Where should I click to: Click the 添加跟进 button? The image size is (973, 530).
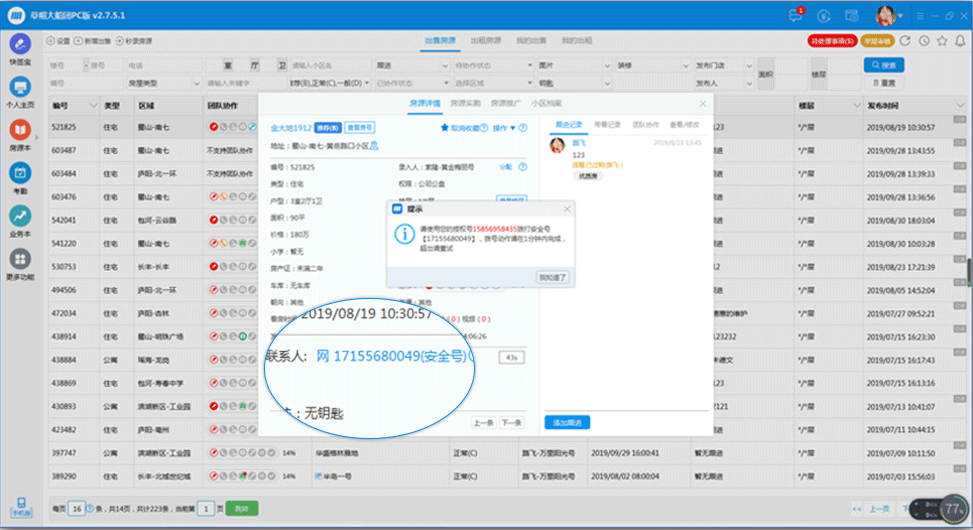pos(568,422)
